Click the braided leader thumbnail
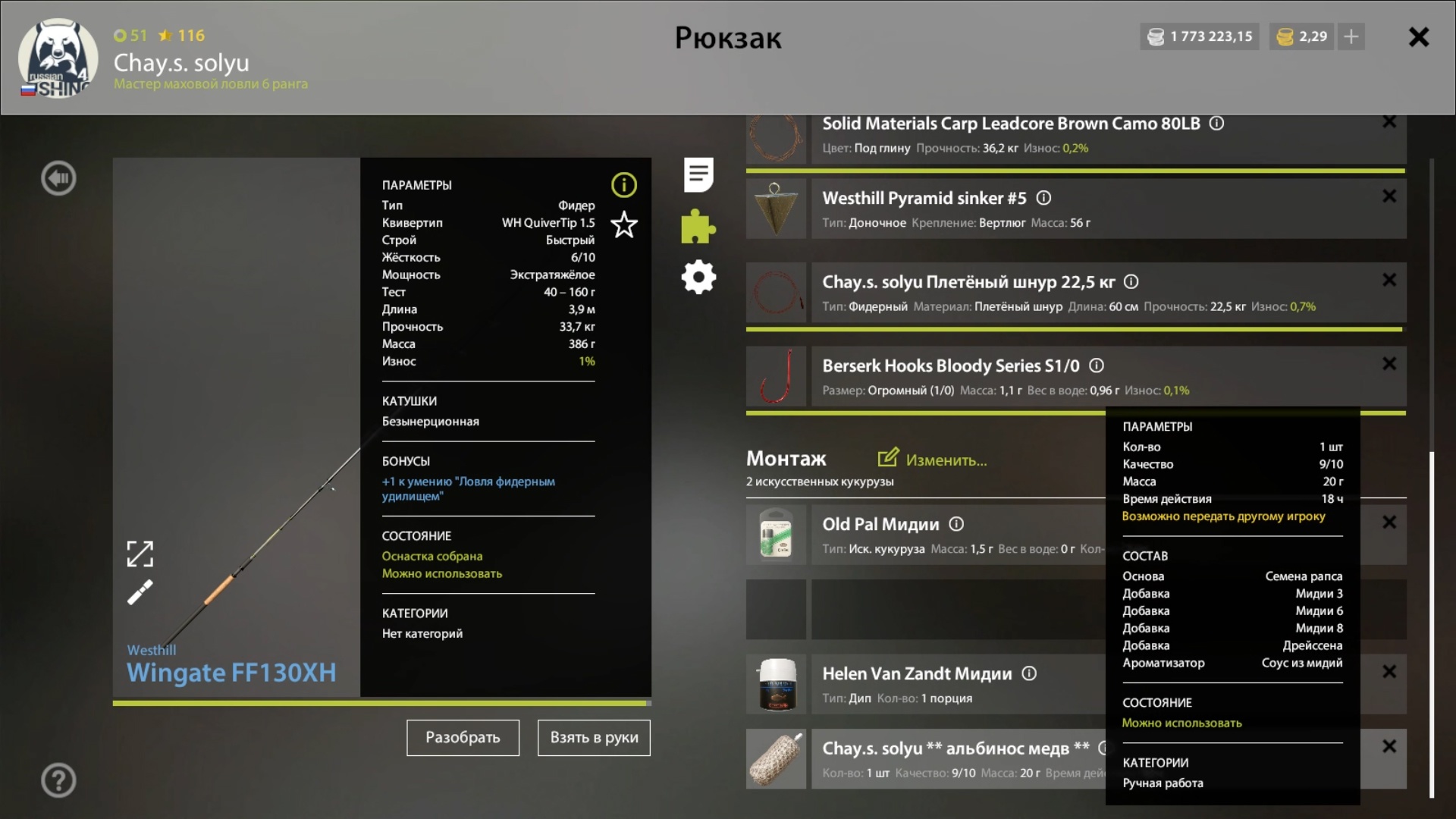1456x819 pixels. click(776, 293)
